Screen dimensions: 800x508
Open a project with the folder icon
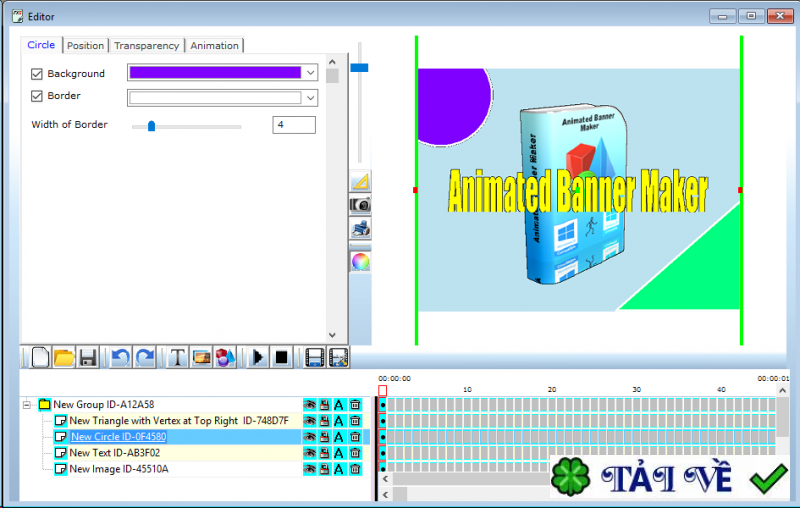click(64, 358)
